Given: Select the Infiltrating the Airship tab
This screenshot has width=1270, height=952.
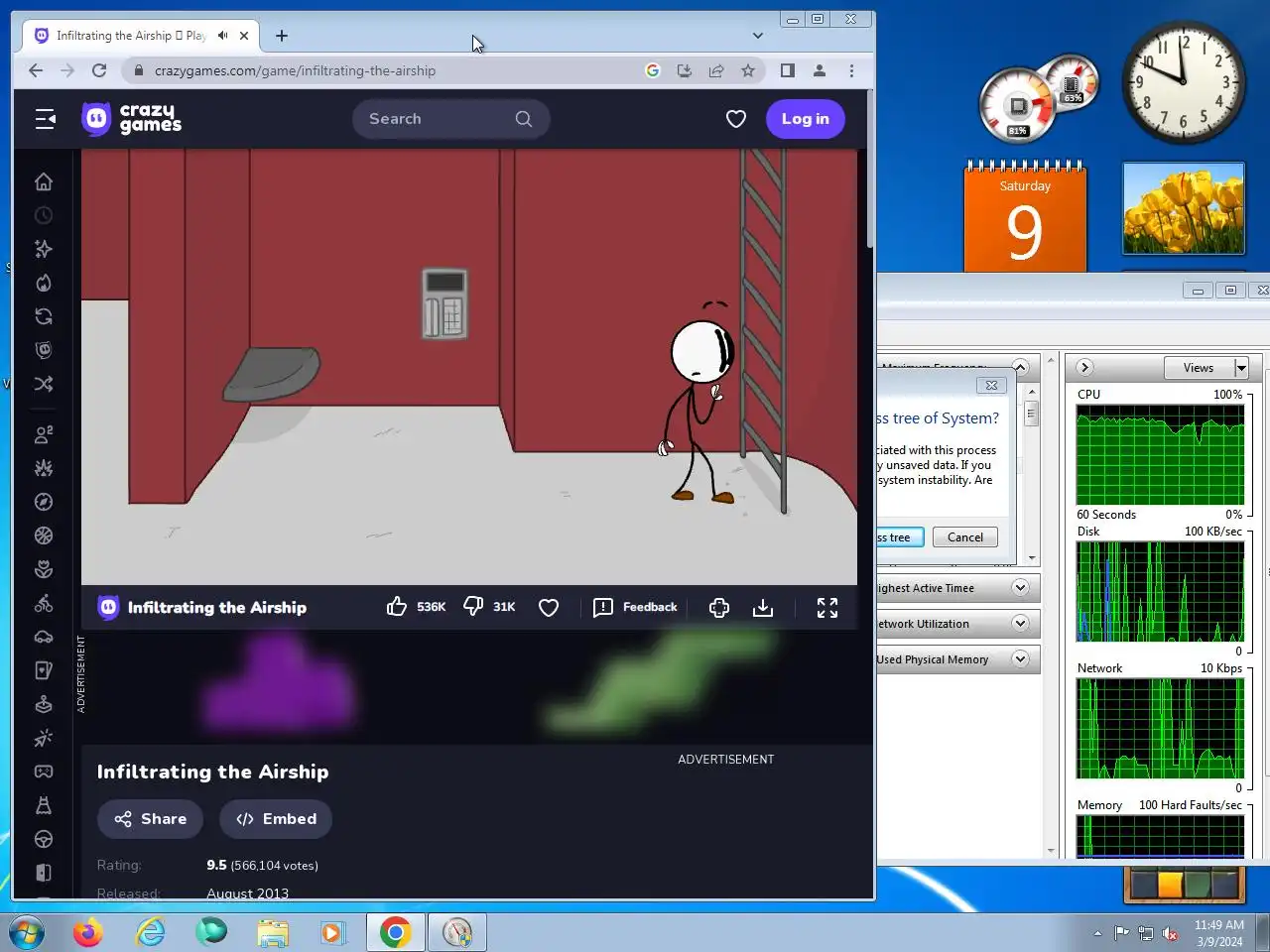Looking at the screenshot, I should 142,36.
